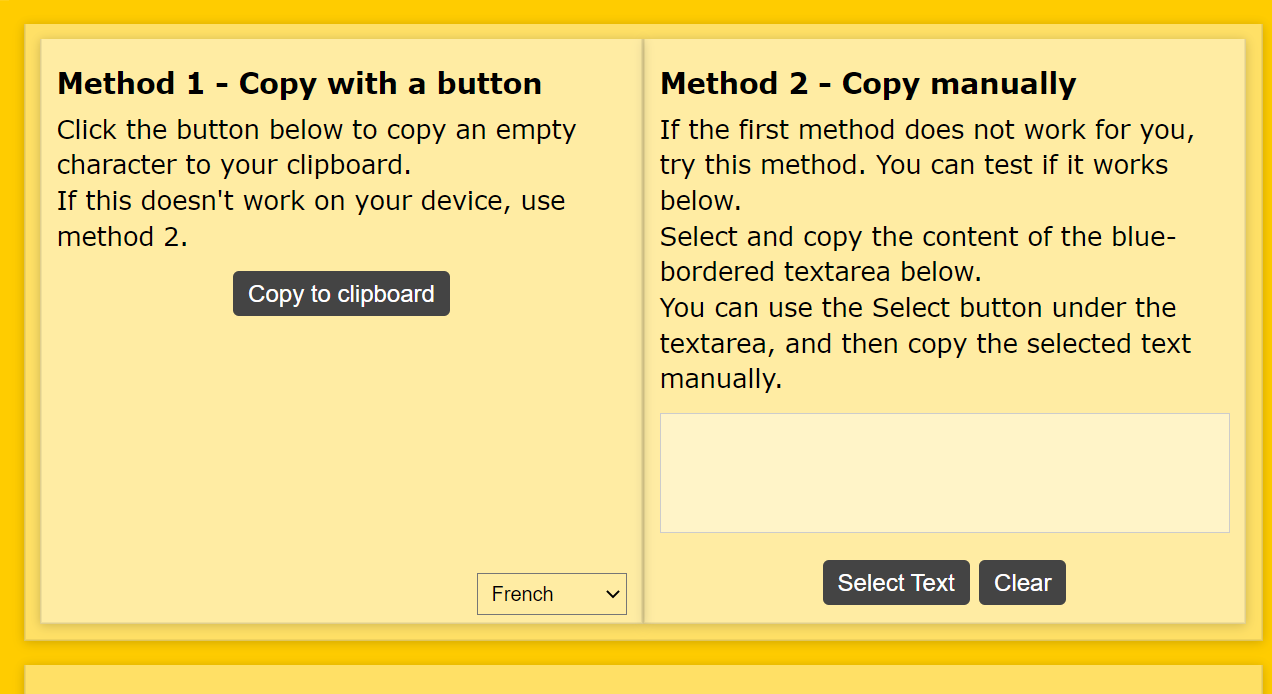The width and height of the screenshot is (1272, 694).
Task: Open the French language dropdown
Action: coord(551,594)
